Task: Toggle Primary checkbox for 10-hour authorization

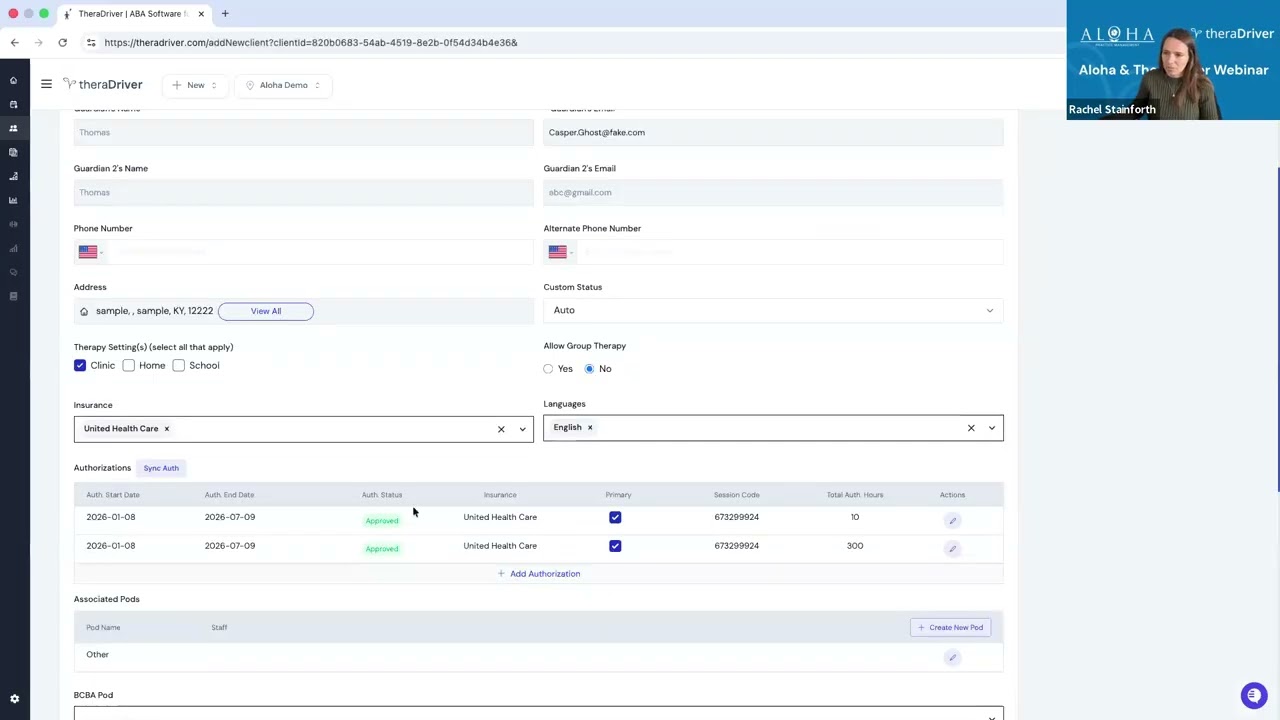Action: coord(615,517)
